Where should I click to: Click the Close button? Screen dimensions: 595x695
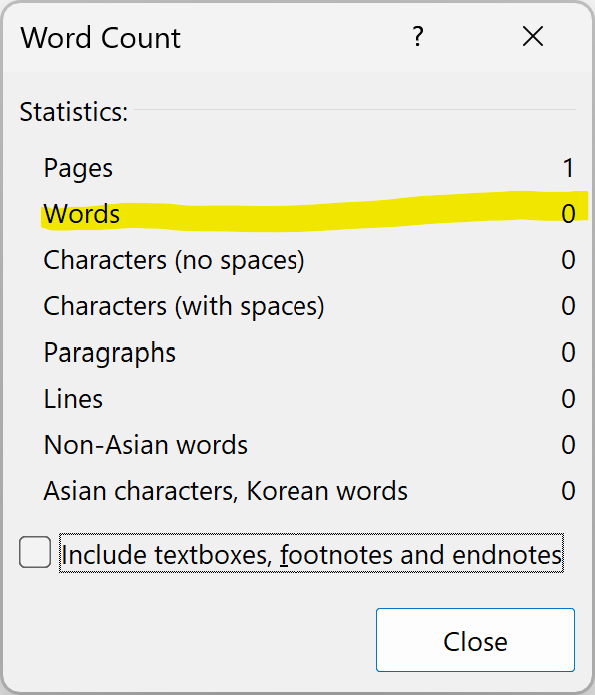tap(475, 640)
